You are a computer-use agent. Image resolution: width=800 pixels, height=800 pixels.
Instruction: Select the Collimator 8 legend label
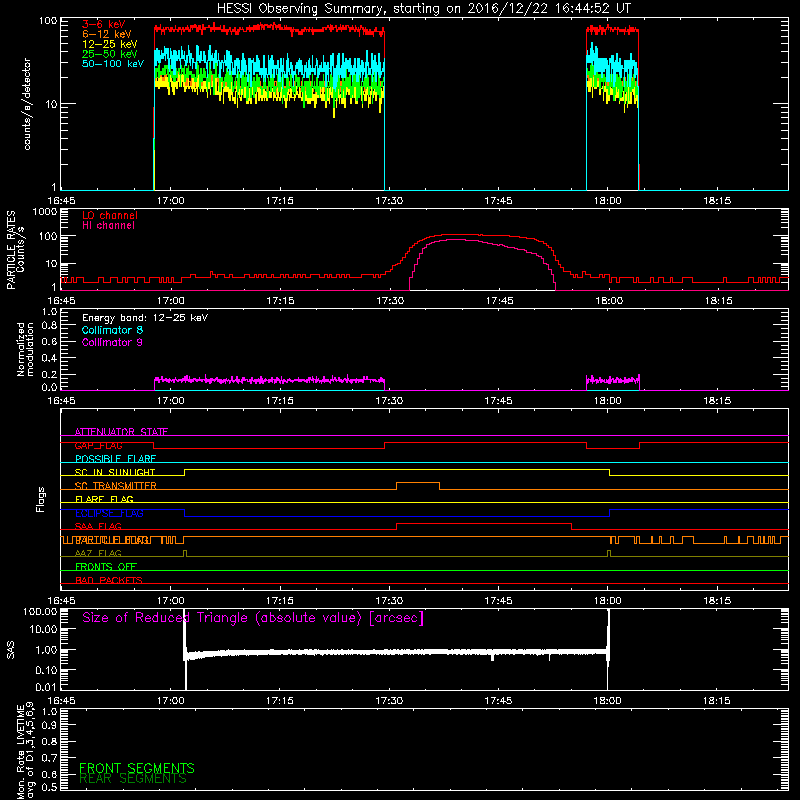tap(112, 330)
